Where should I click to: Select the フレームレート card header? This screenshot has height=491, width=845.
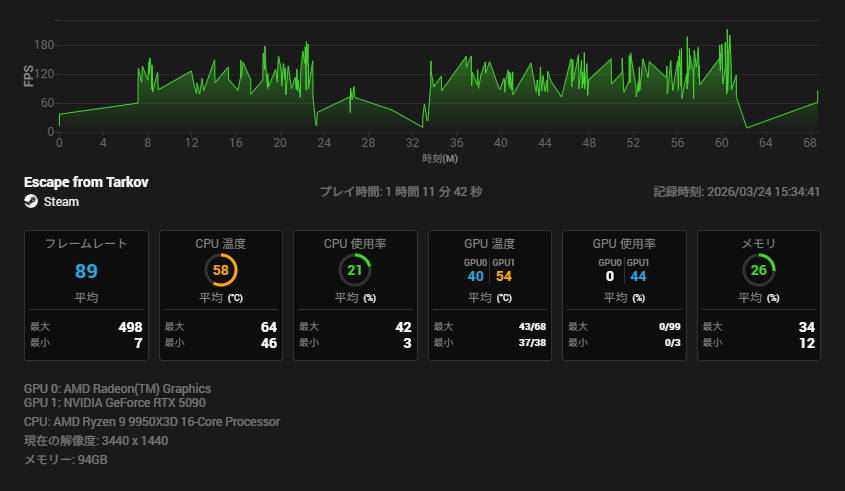(86, 244)
